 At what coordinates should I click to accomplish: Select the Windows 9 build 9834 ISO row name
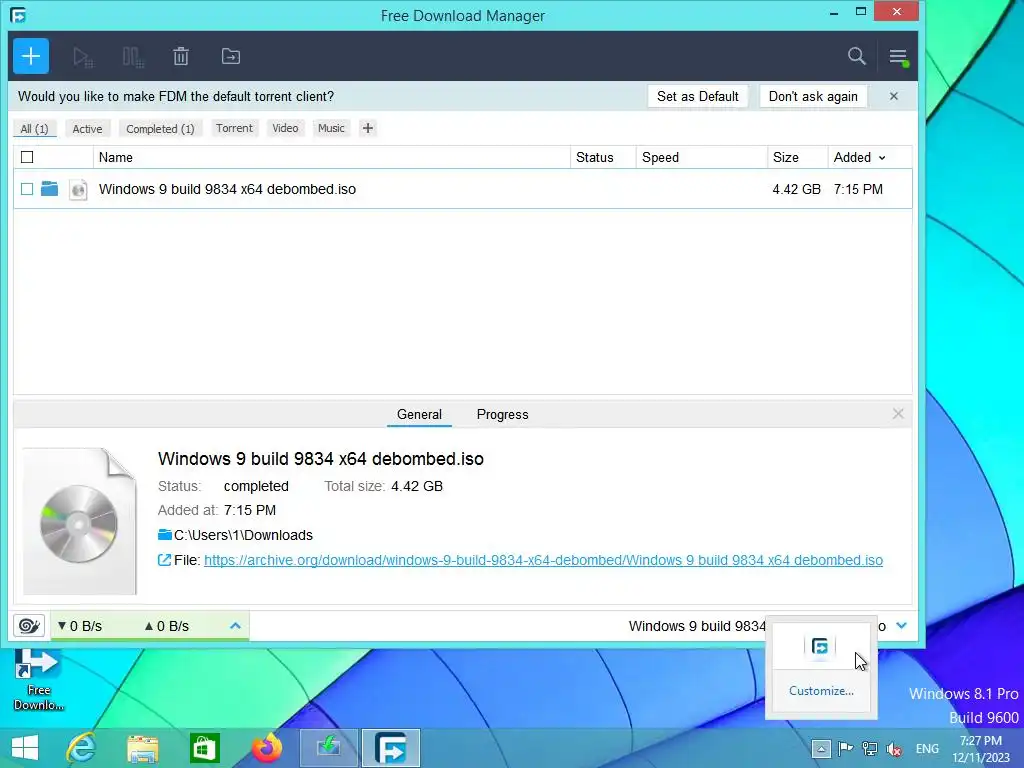pyautogui.click(x=227, y=189)
